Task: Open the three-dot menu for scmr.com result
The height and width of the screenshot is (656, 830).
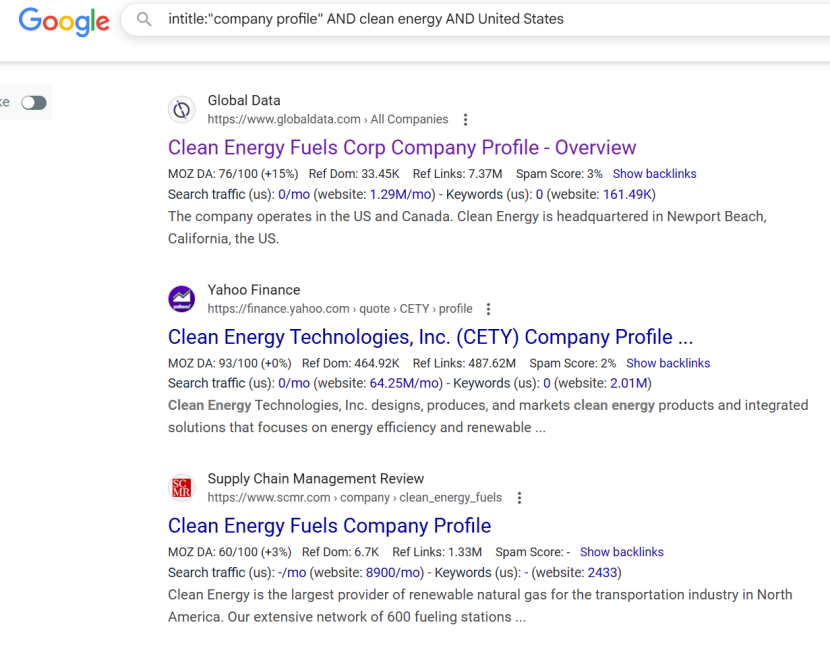Action: [519, 498]
